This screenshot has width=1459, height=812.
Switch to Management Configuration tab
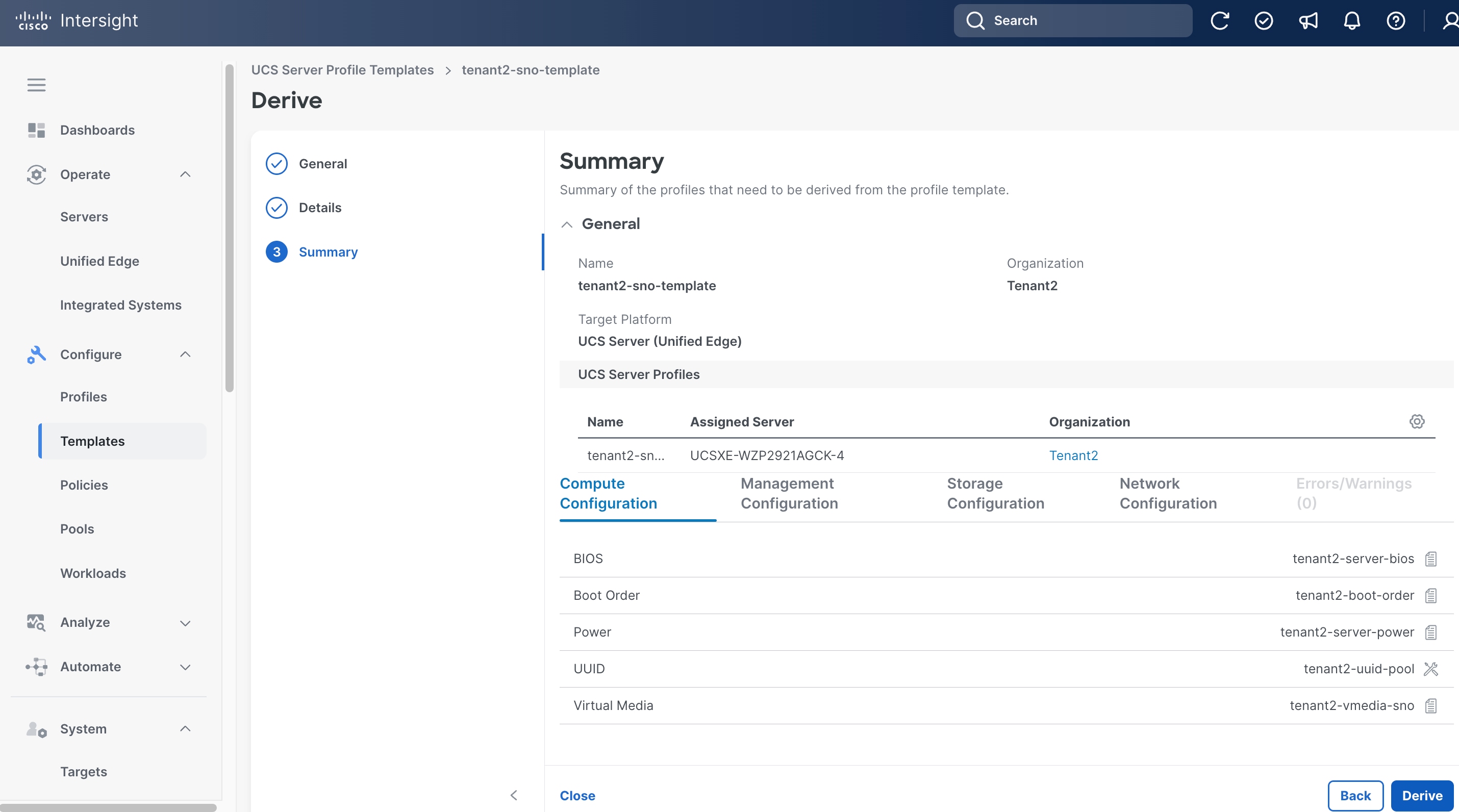[x=789, y=494]
